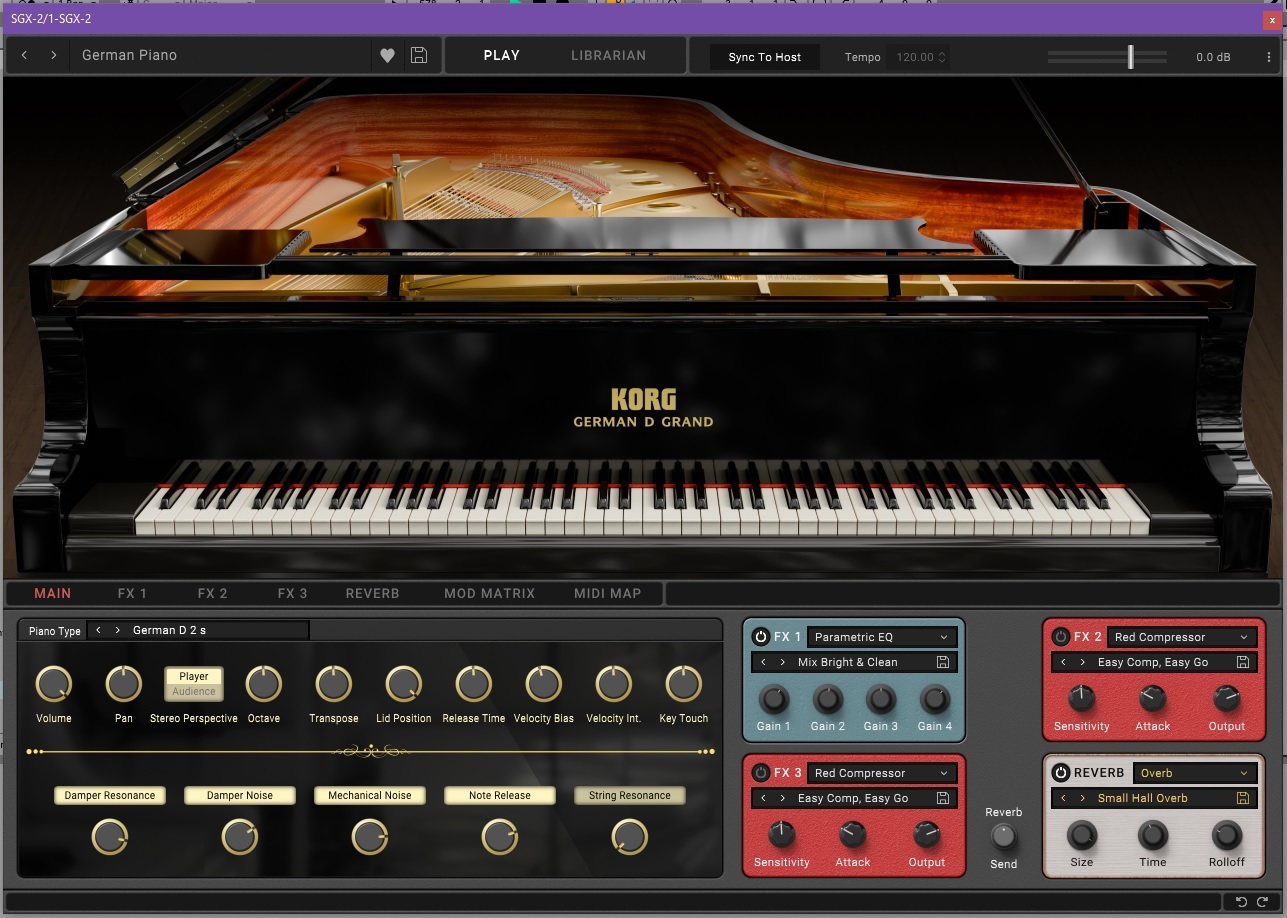Viewport: 1287px width, 918px height.
Task: Enable Sync To Host
Action: pos(763,57)
